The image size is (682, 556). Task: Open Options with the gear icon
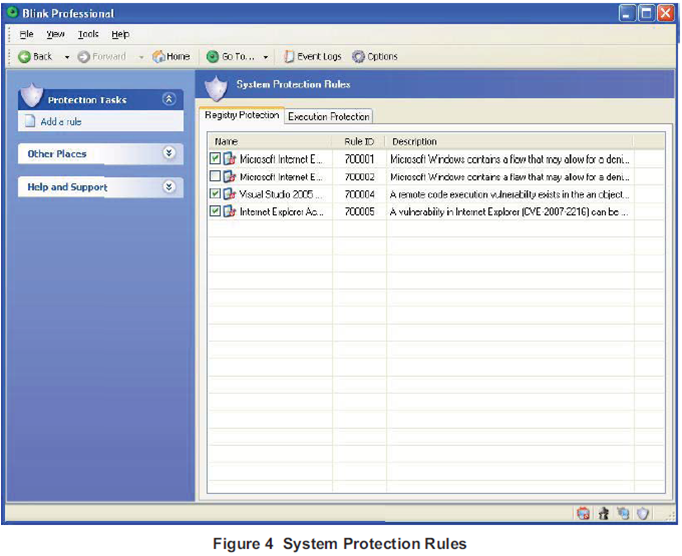click(374, 57)
